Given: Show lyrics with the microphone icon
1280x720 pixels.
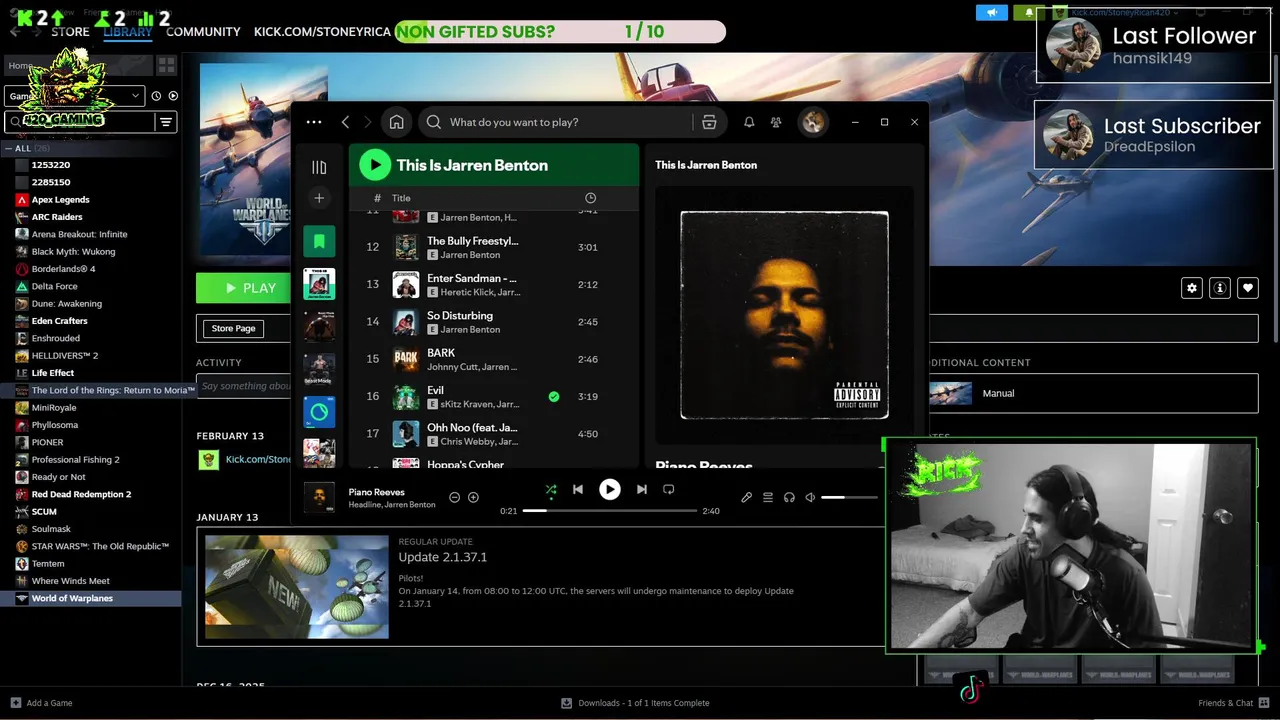Looking at the screenshot, I should 746,497.
